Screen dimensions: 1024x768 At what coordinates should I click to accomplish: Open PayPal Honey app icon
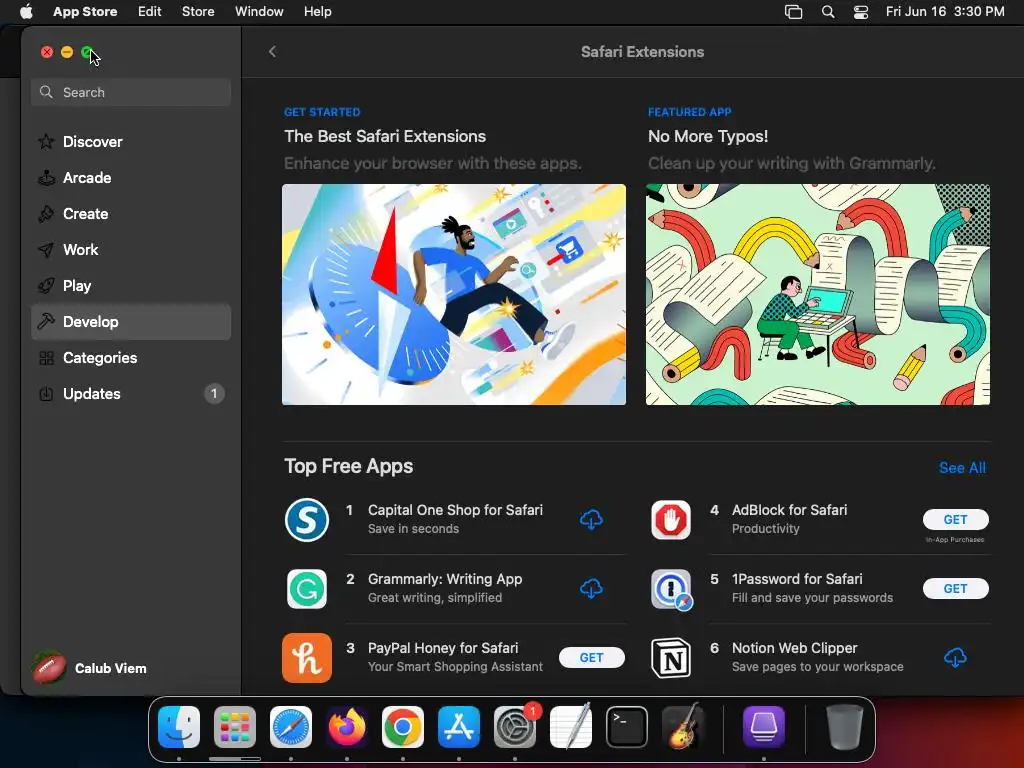307,658
